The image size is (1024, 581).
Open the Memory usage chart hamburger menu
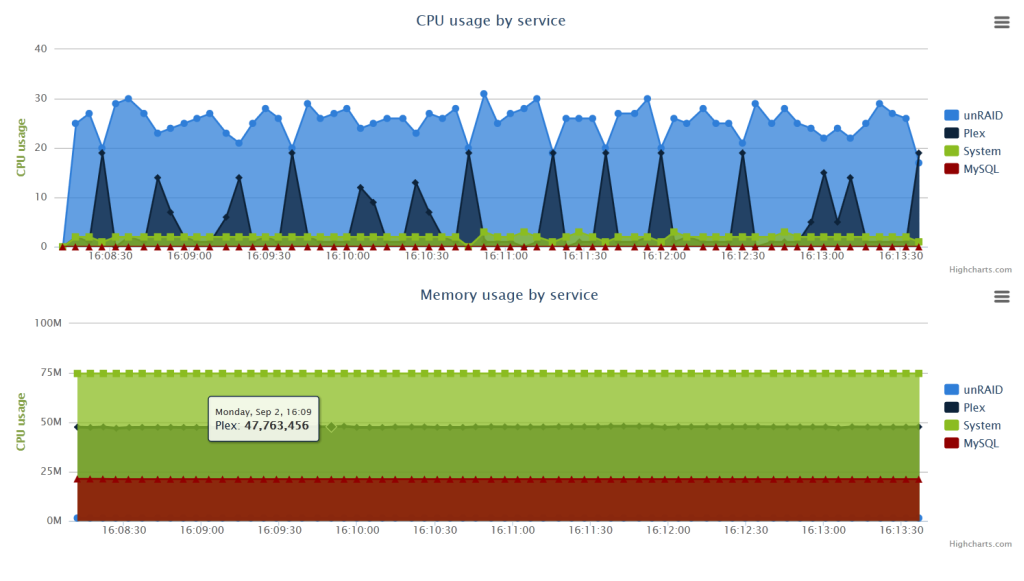pos(1001,297)
